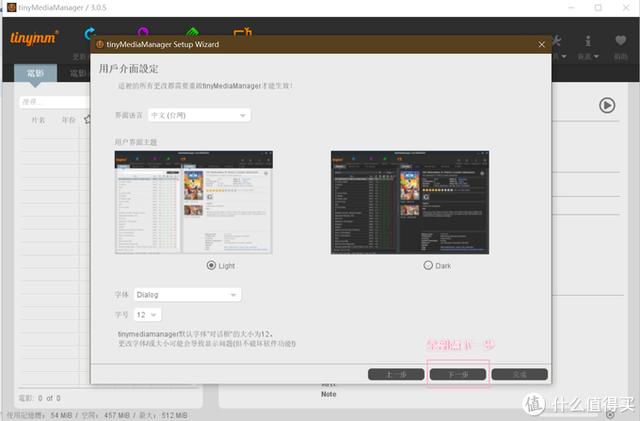Click the Light theme preview thumbnail

[193, 203]
